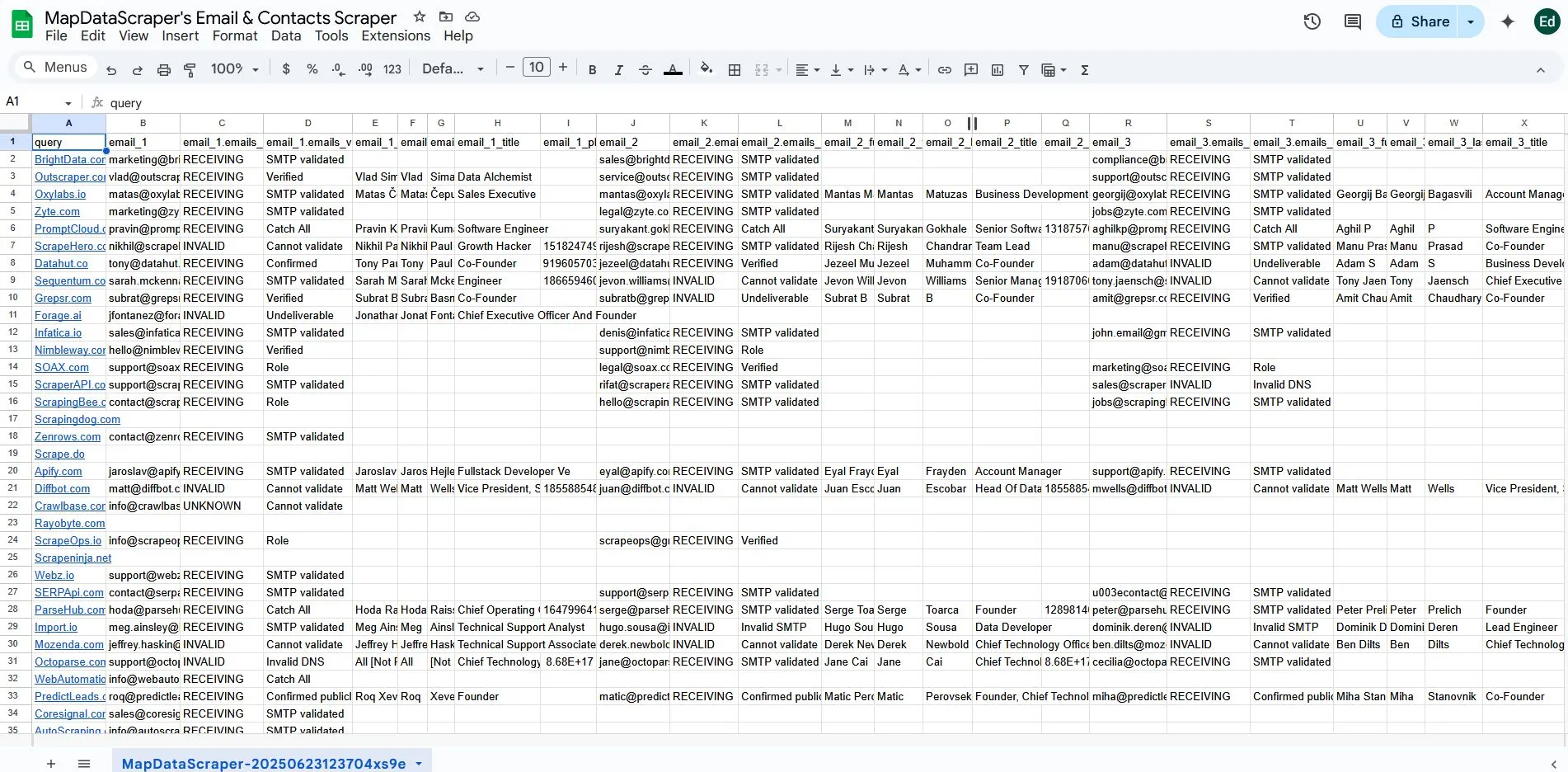
Task: Increase decimal places icon
Action: point(365,69)
